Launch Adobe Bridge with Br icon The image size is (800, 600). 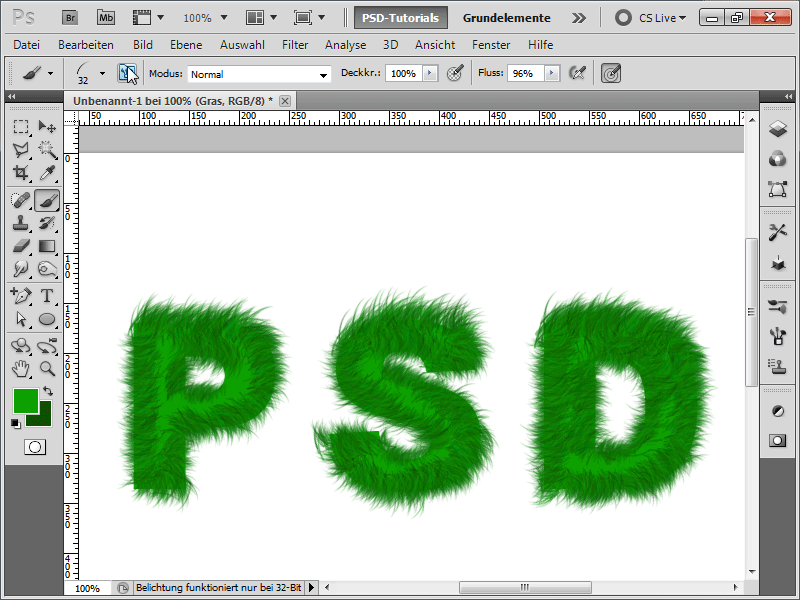click(70, 18)
